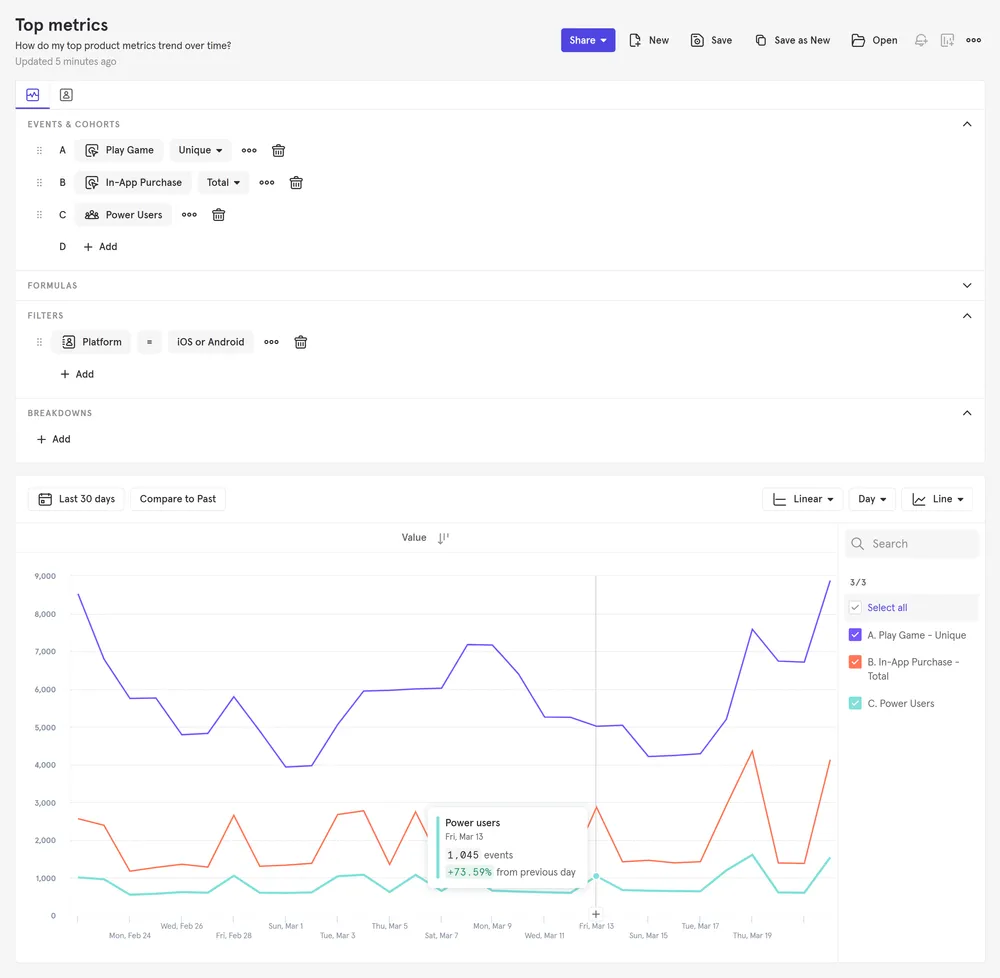Screen dimensions: 1000x978
Task: Edit the iOS or Android filter value
Action: (210, 342)
